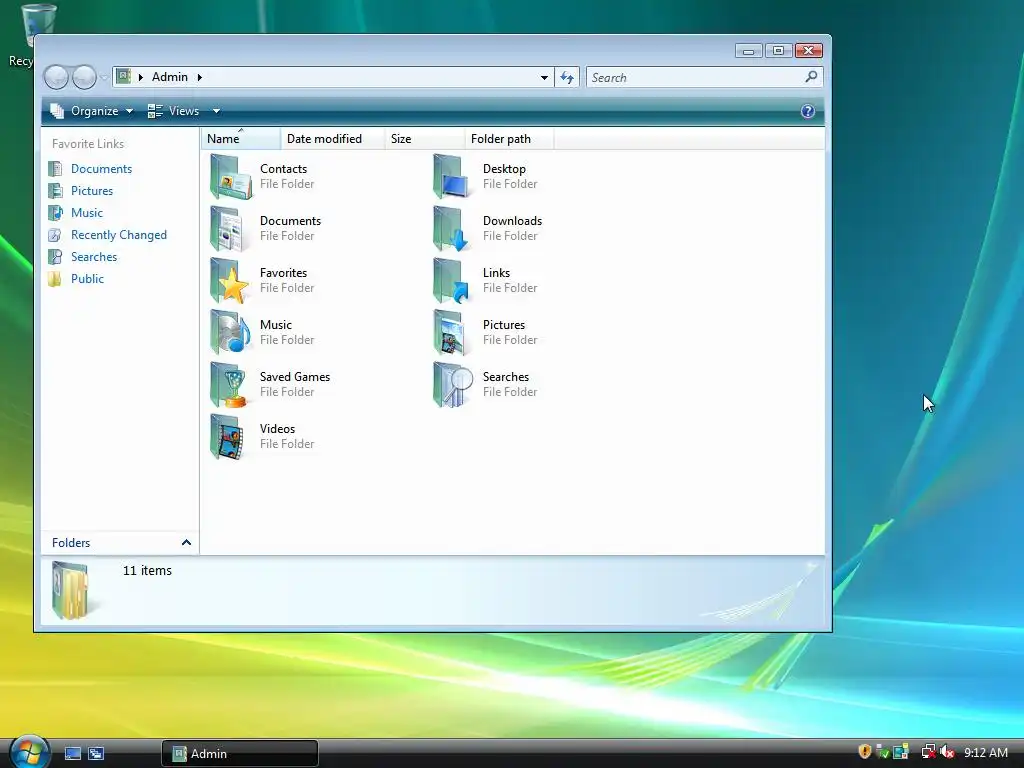This screenshot has width=1024, height=768.
Task: Open the Views dropdown arrow
Action: click(x=216, y=111)
